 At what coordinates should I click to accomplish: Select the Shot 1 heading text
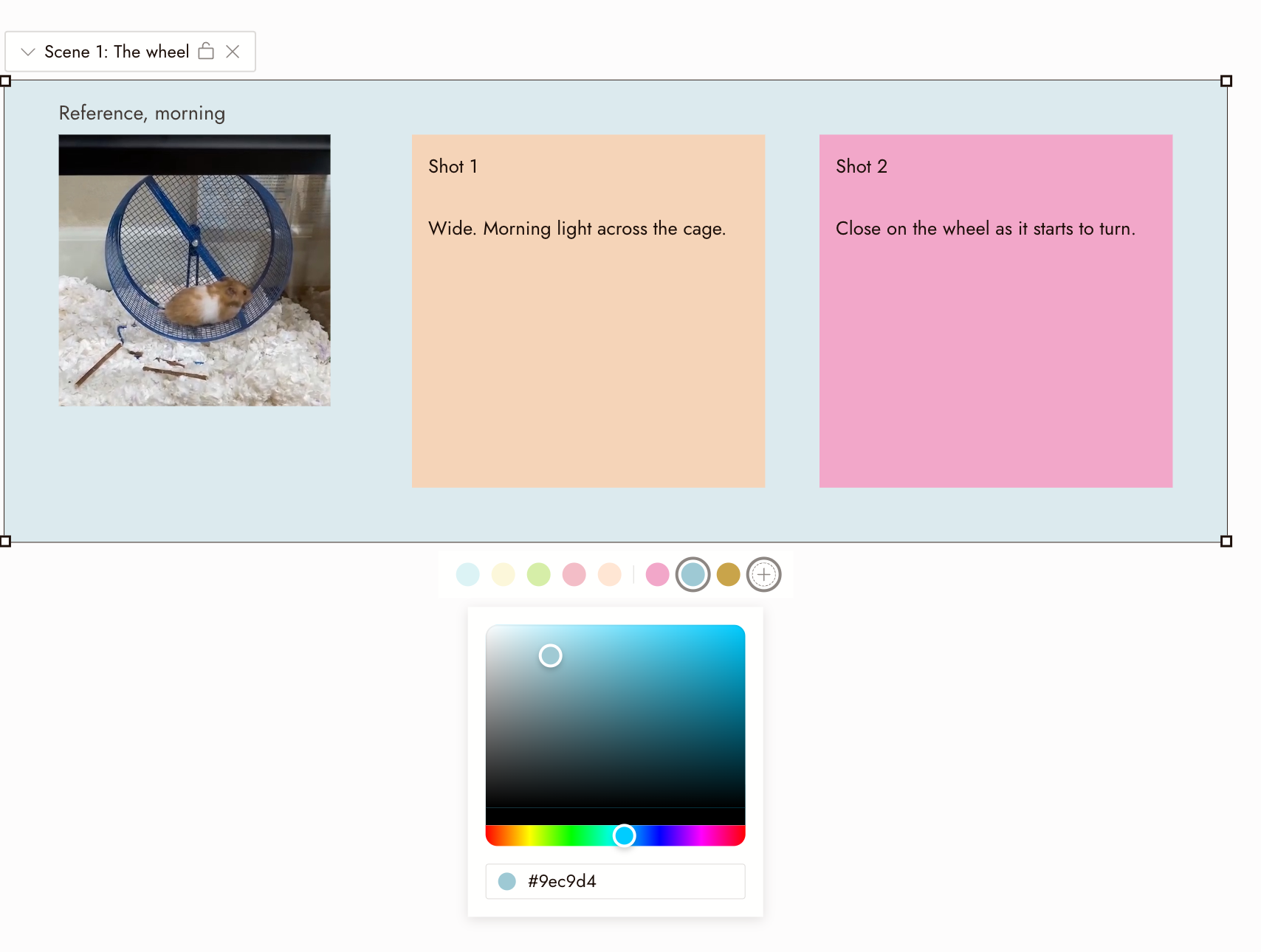tap(453, 166)
